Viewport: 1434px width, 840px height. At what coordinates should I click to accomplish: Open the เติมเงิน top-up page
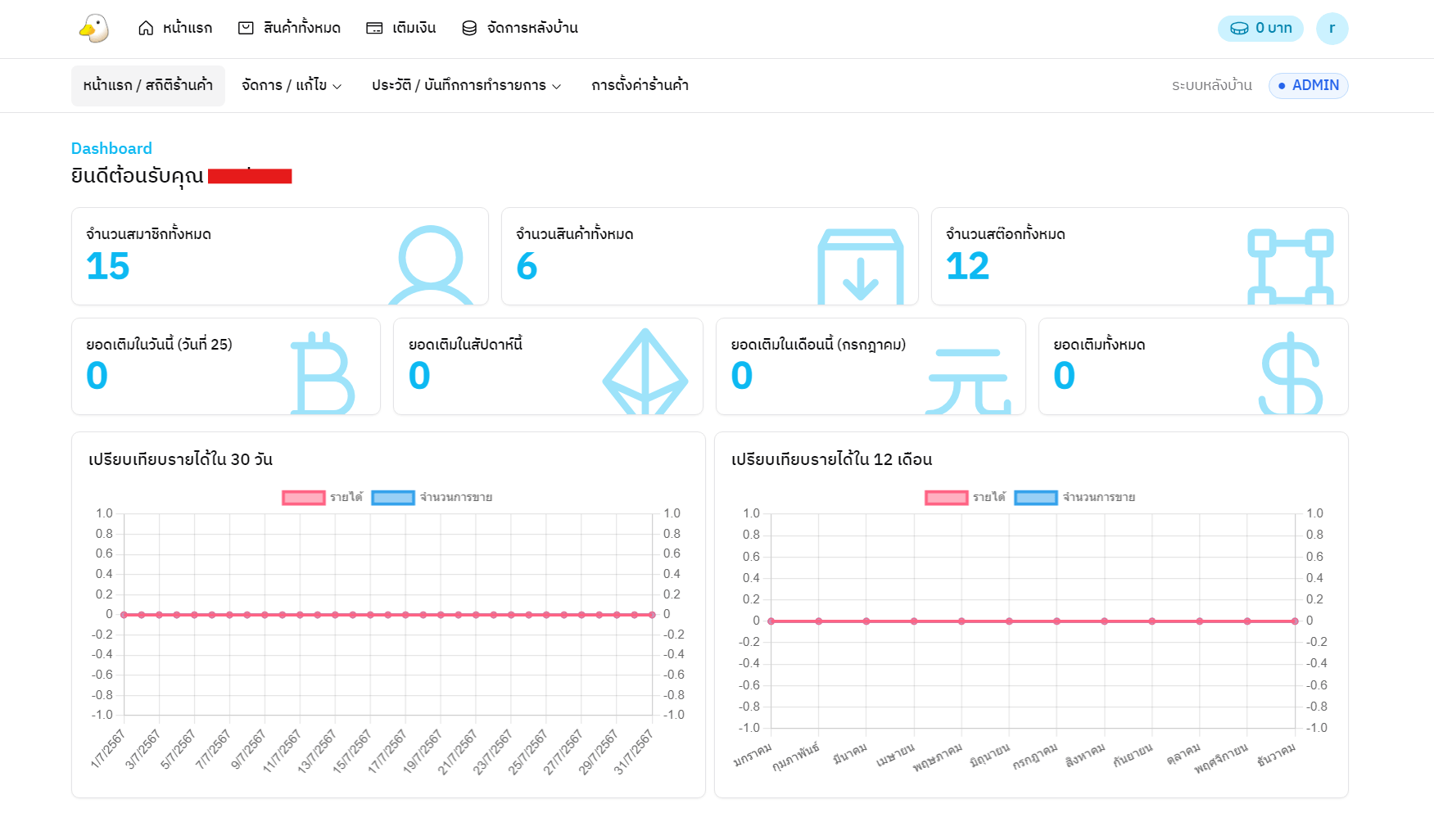pos(401,28)
